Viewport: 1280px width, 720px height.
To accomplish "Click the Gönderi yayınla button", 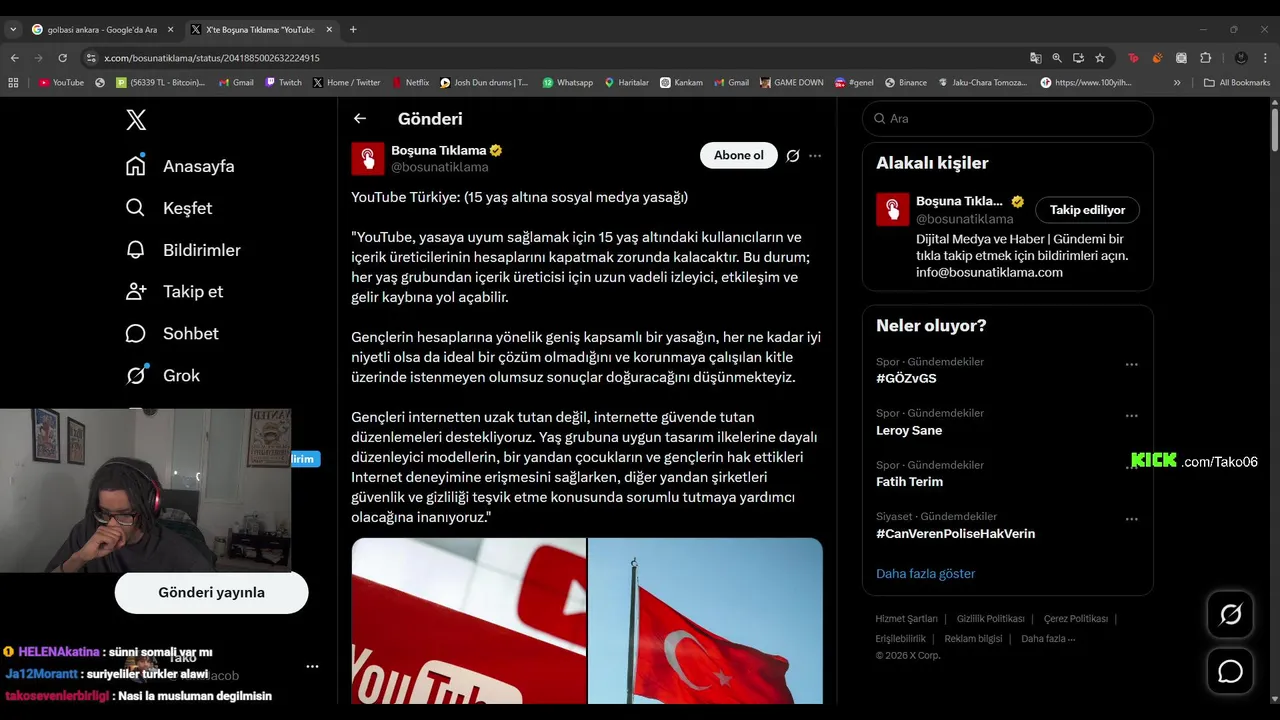I will [x=211, y=593].
